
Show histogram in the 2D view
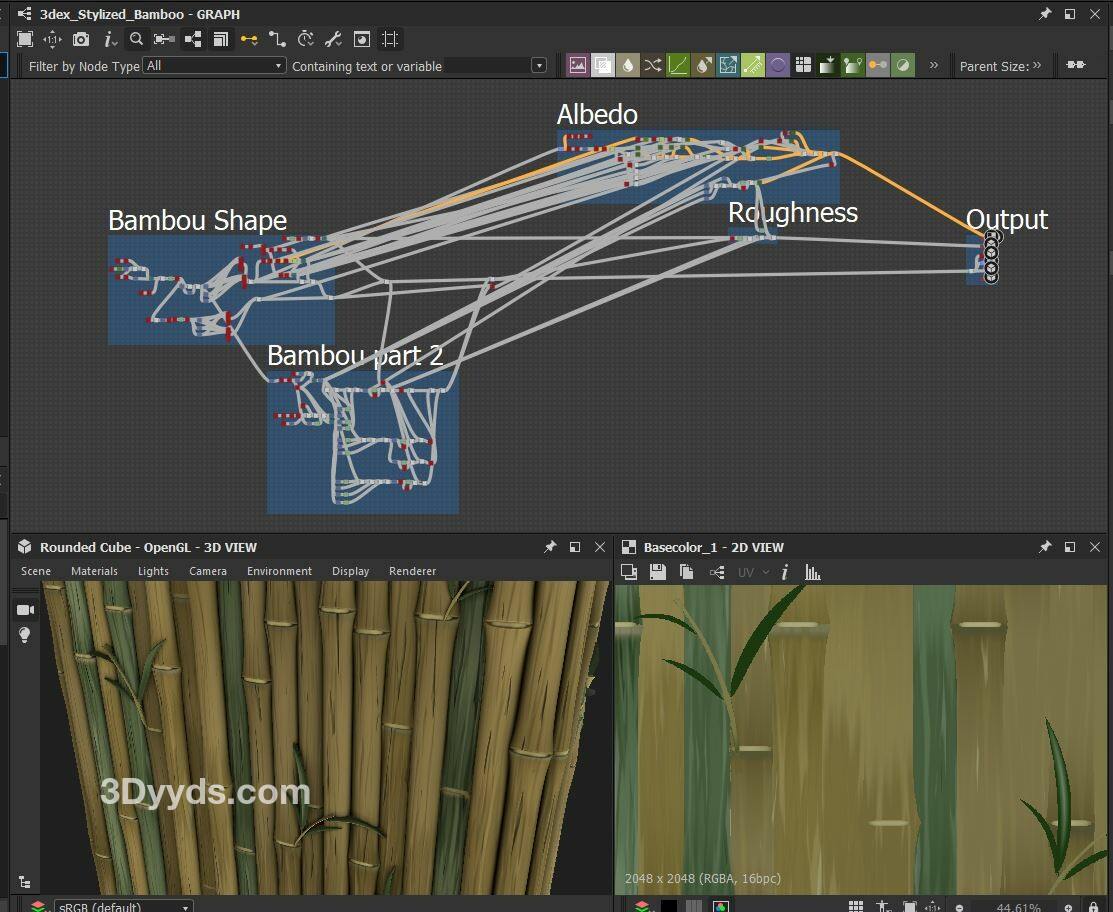click(x=813, y=572)
